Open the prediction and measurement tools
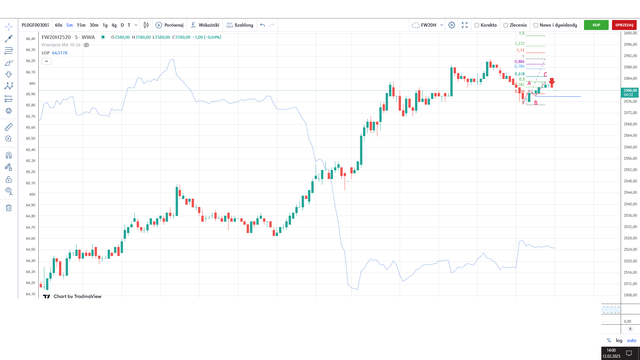This screenshot has width=640, height=360. pyautogui.click(x=9, y=99)
